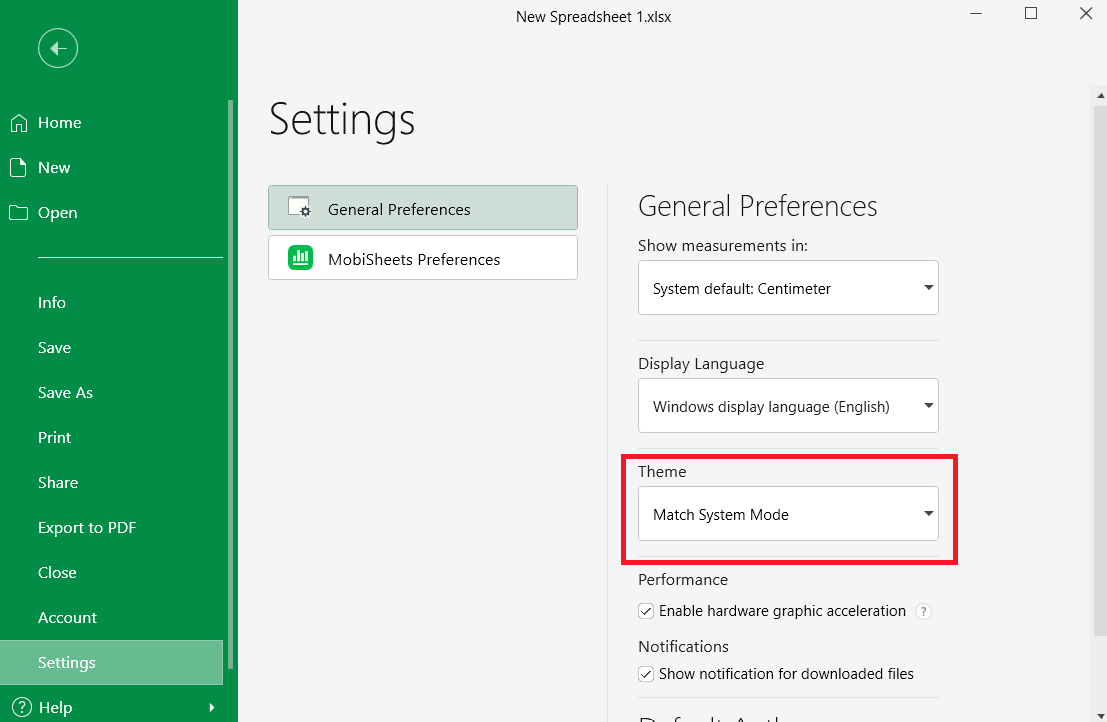Maximize the spreadsheet window
Viewport: 1107px width, 722px height.
pos(1031,13)
